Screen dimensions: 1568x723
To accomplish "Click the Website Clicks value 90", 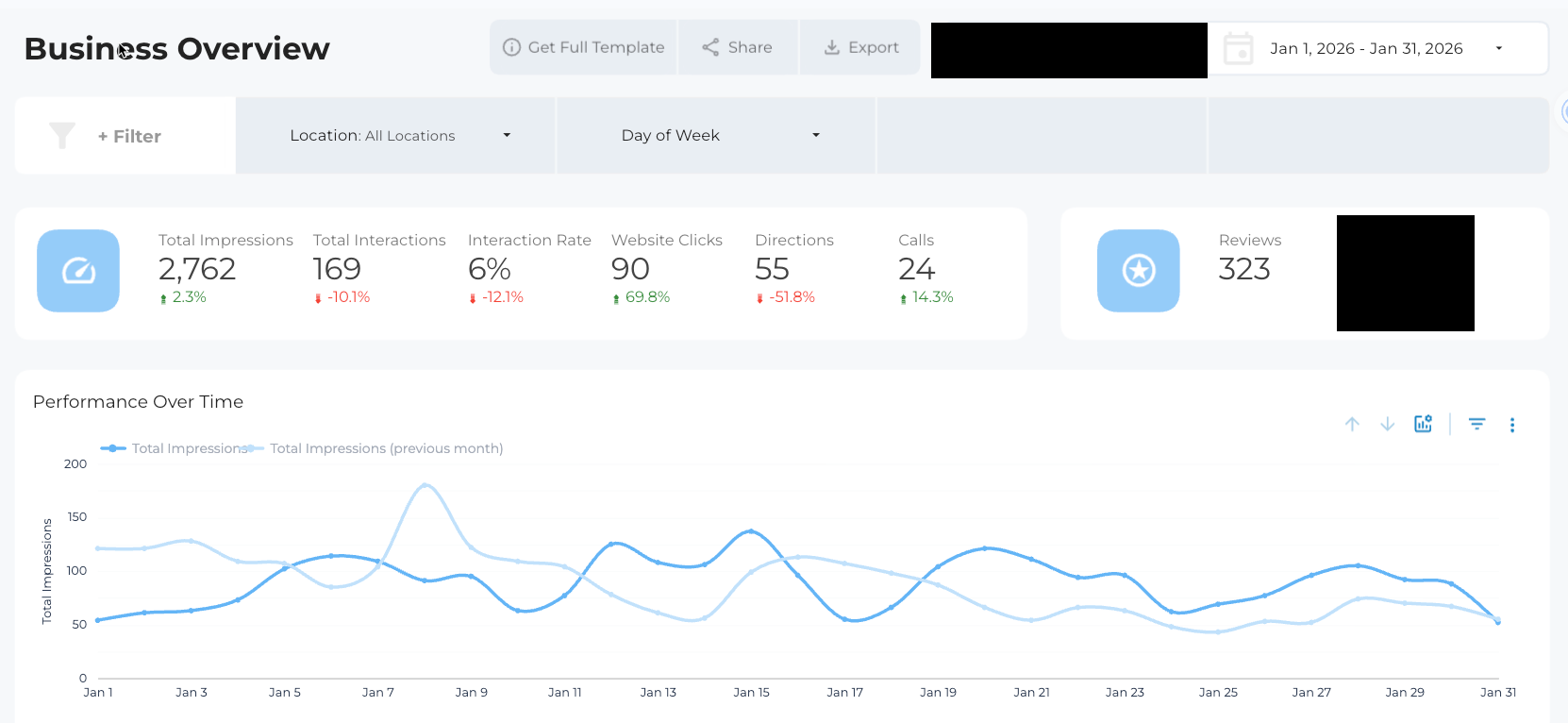I will 630,270.
